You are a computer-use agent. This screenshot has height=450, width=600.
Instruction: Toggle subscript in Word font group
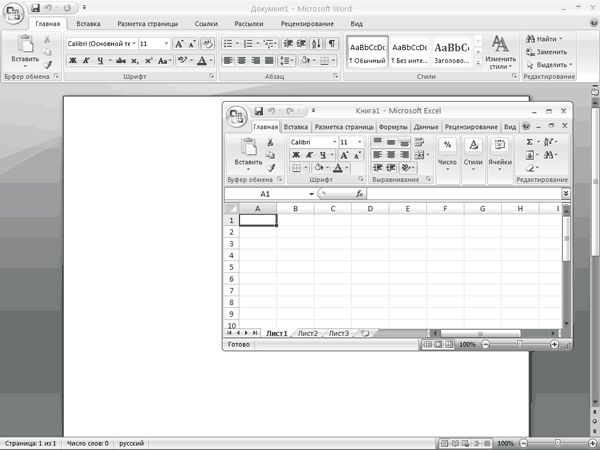pos(135,60)
